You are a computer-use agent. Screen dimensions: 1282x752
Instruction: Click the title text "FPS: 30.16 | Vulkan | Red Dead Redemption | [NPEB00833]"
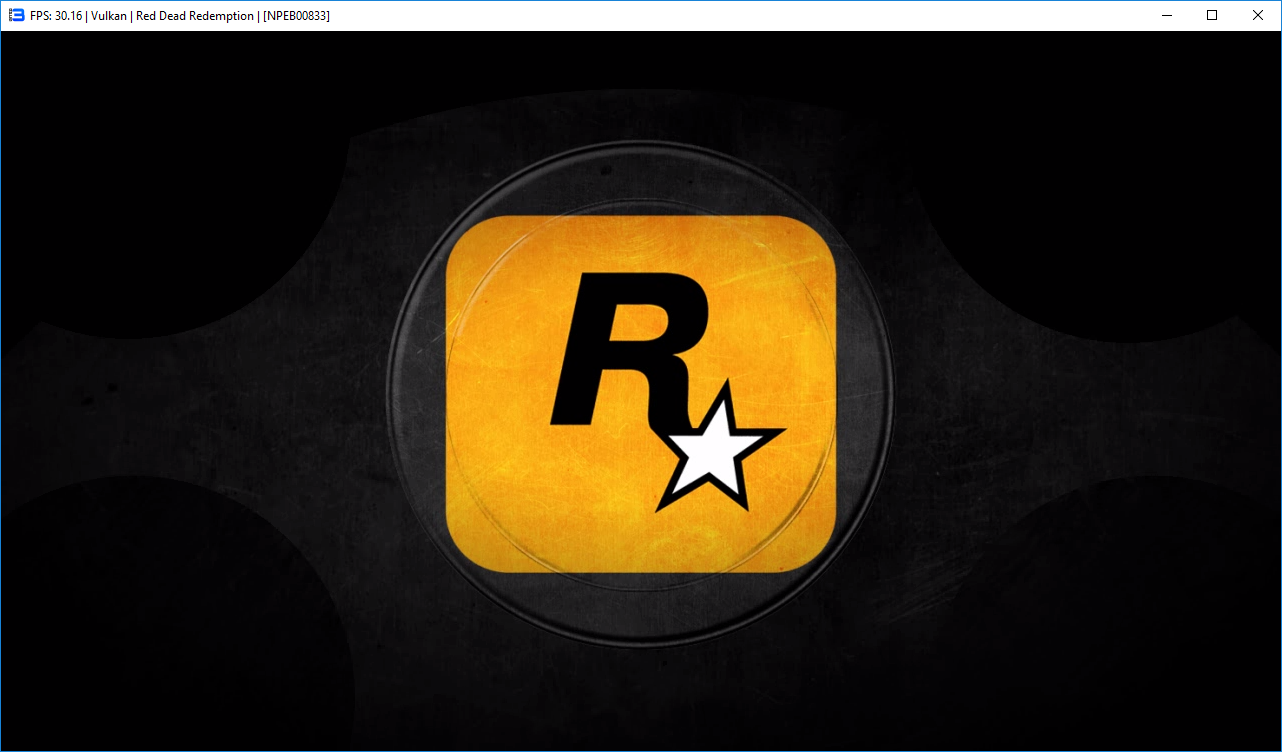click(180, 16)
